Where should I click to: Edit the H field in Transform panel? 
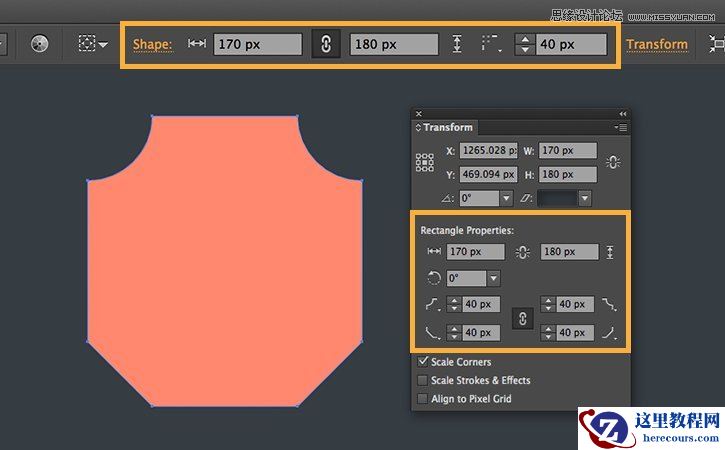tap(568, 174)
